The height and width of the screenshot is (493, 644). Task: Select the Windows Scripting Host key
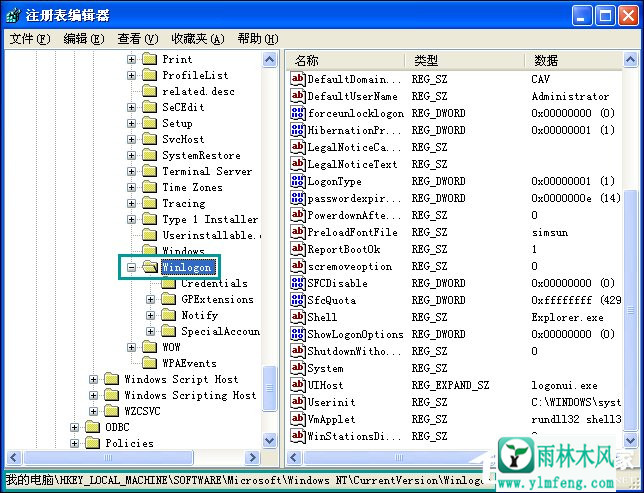coord(190,396)
